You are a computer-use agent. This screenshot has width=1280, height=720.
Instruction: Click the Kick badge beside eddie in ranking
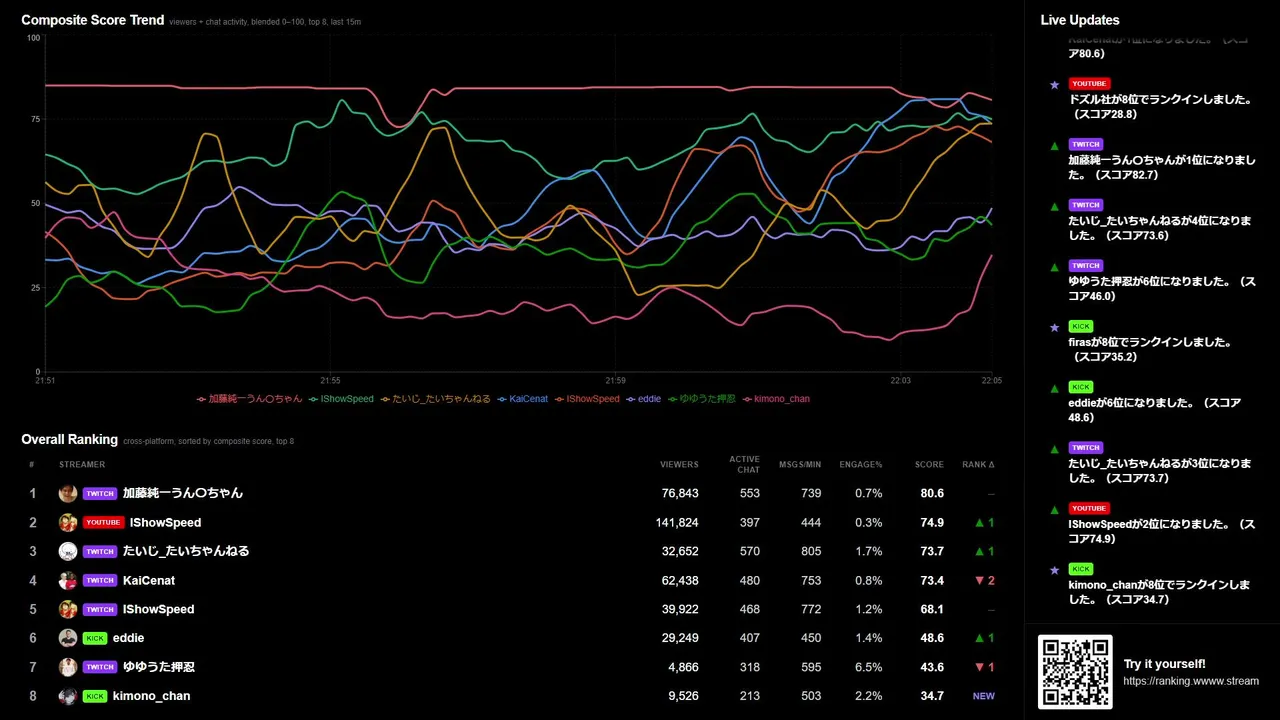[95, 638]
